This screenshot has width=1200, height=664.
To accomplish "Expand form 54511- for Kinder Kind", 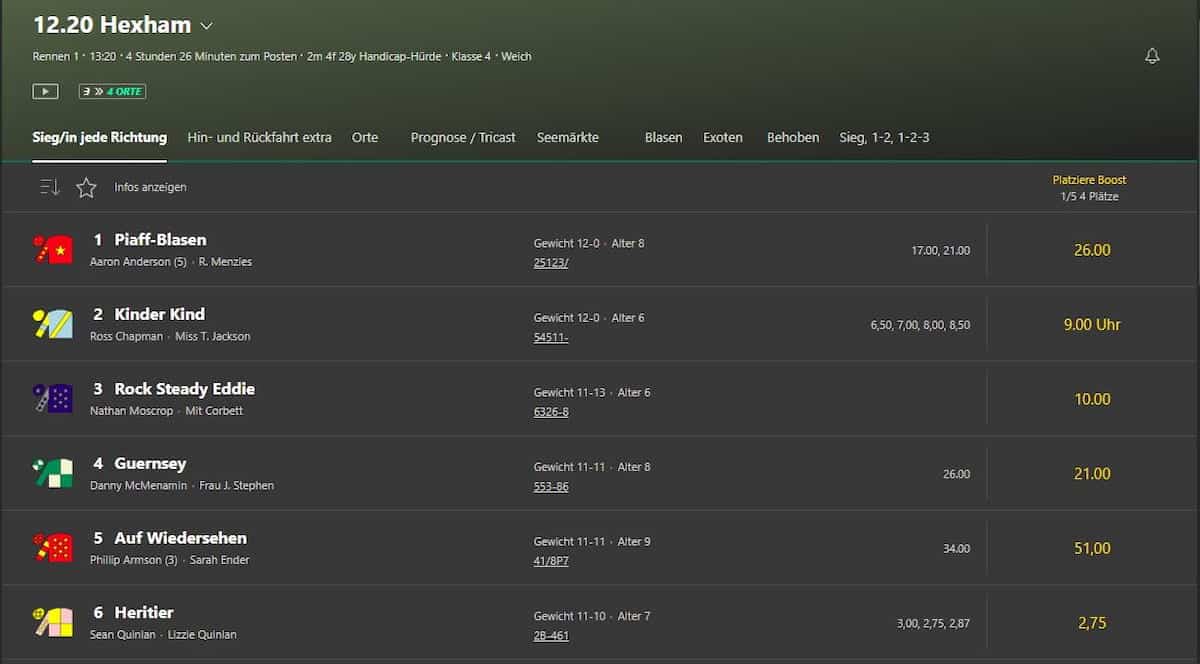I will [551, 337].
